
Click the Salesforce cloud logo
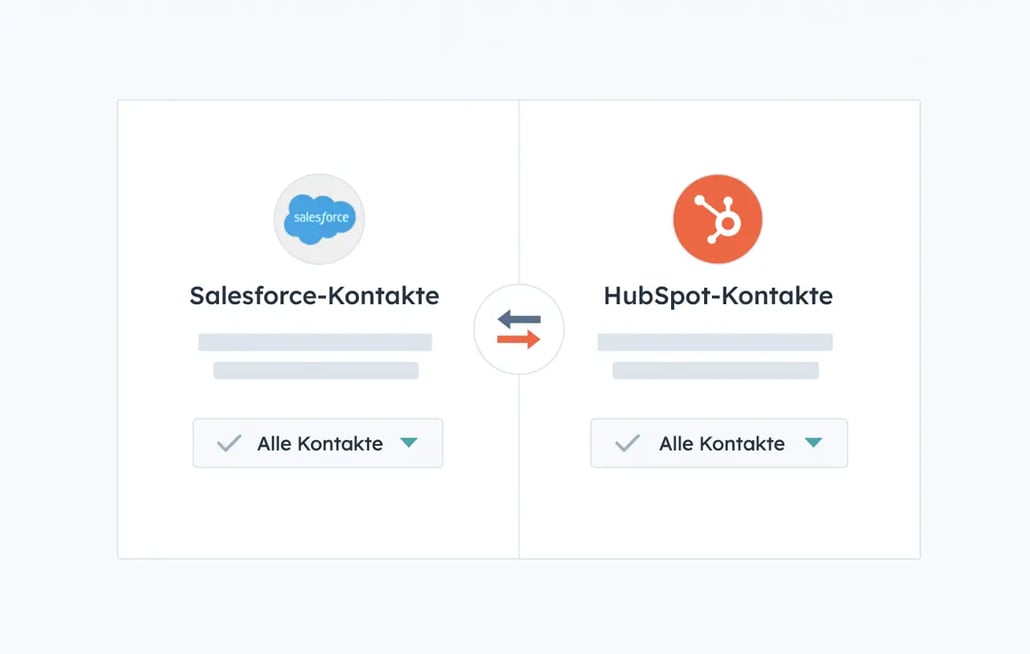click(319, 219)
